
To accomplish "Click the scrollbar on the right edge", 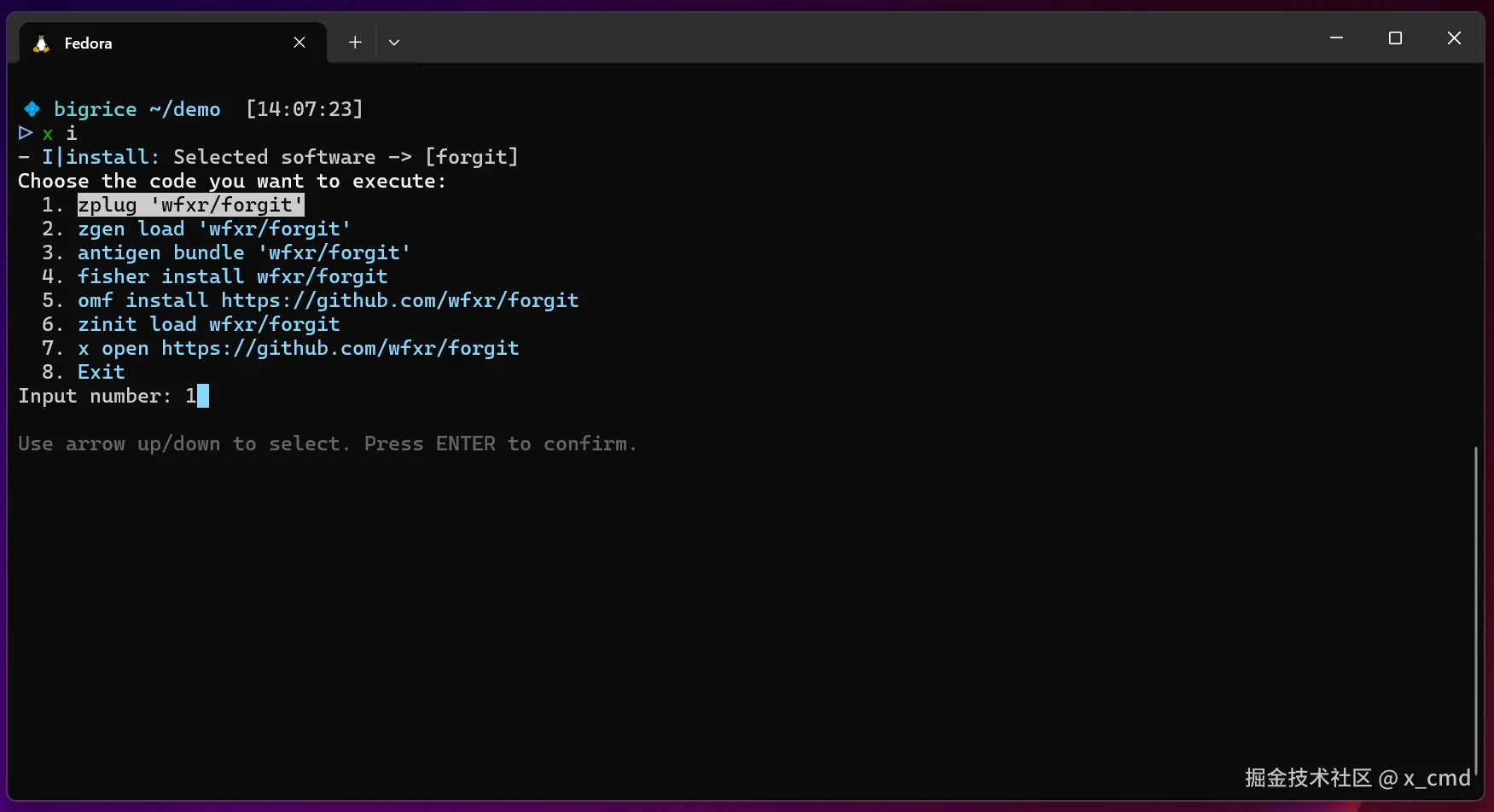I will (1475, 597).
